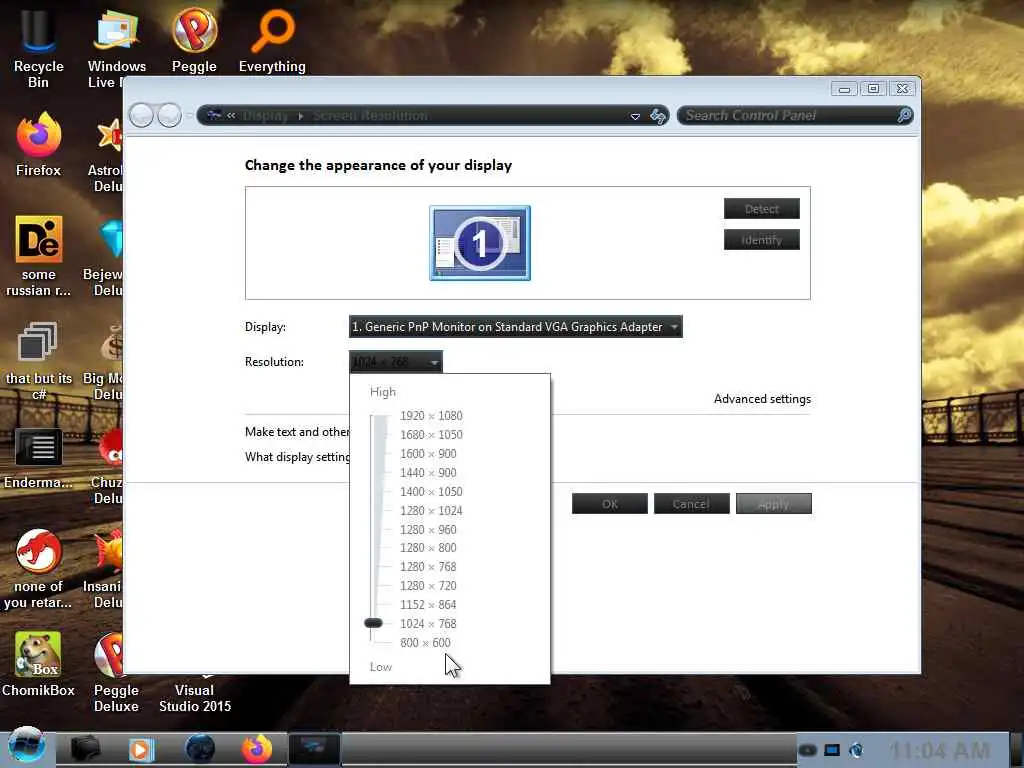Click the Display breadcrumb in address bar
The image size is (1024, 768).
[x=265, y=116]
